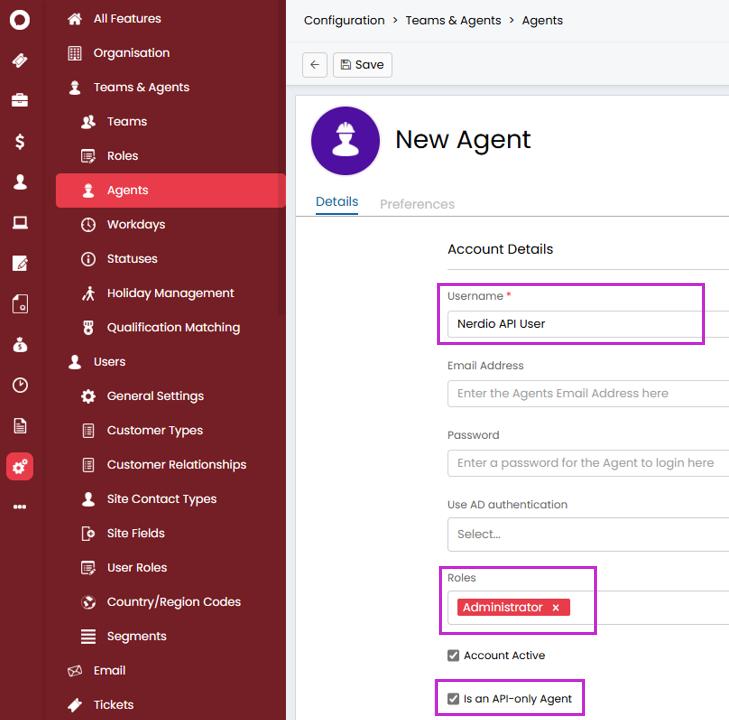Image resolution: width=729 pixels, height=720 pixels.
Task: Open the briefcase icon in left rail
Action: 20,100
